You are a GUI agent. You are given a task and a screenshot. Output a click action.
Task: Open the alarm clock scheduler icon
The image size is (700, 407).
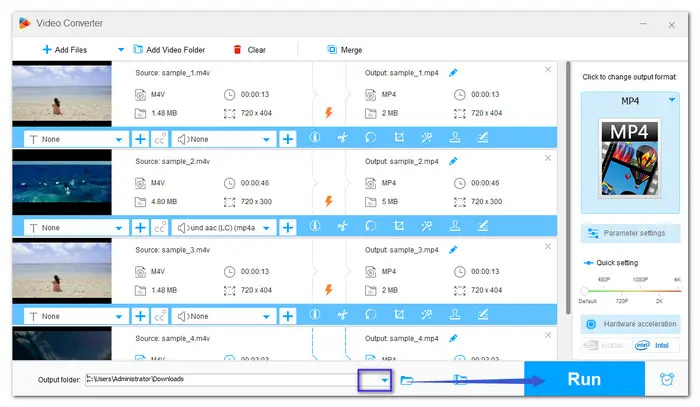667,379
